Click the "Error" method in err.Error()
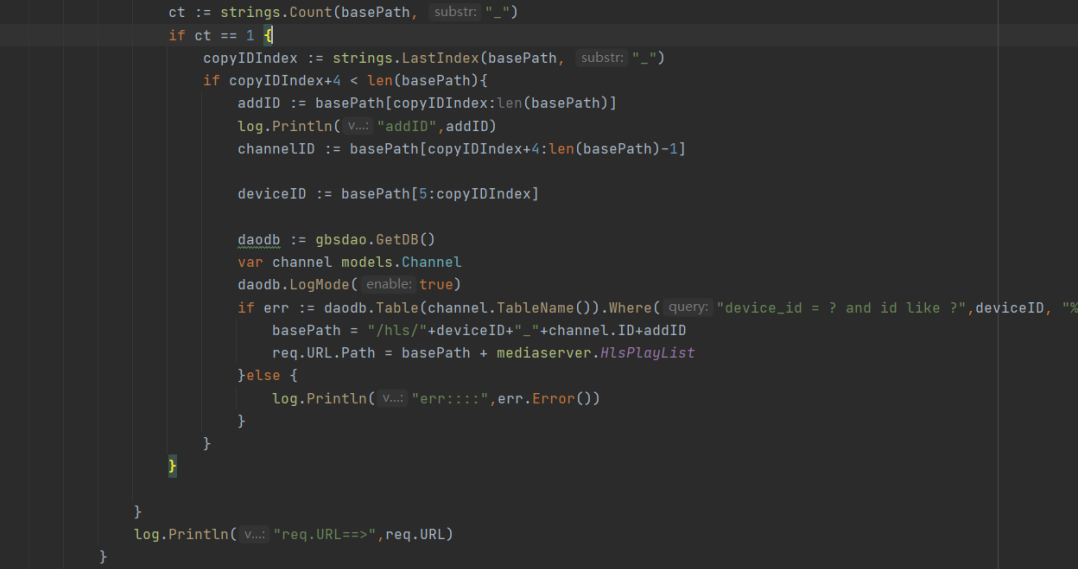This screenshot has width=1078, height=569. pos(553,398)
